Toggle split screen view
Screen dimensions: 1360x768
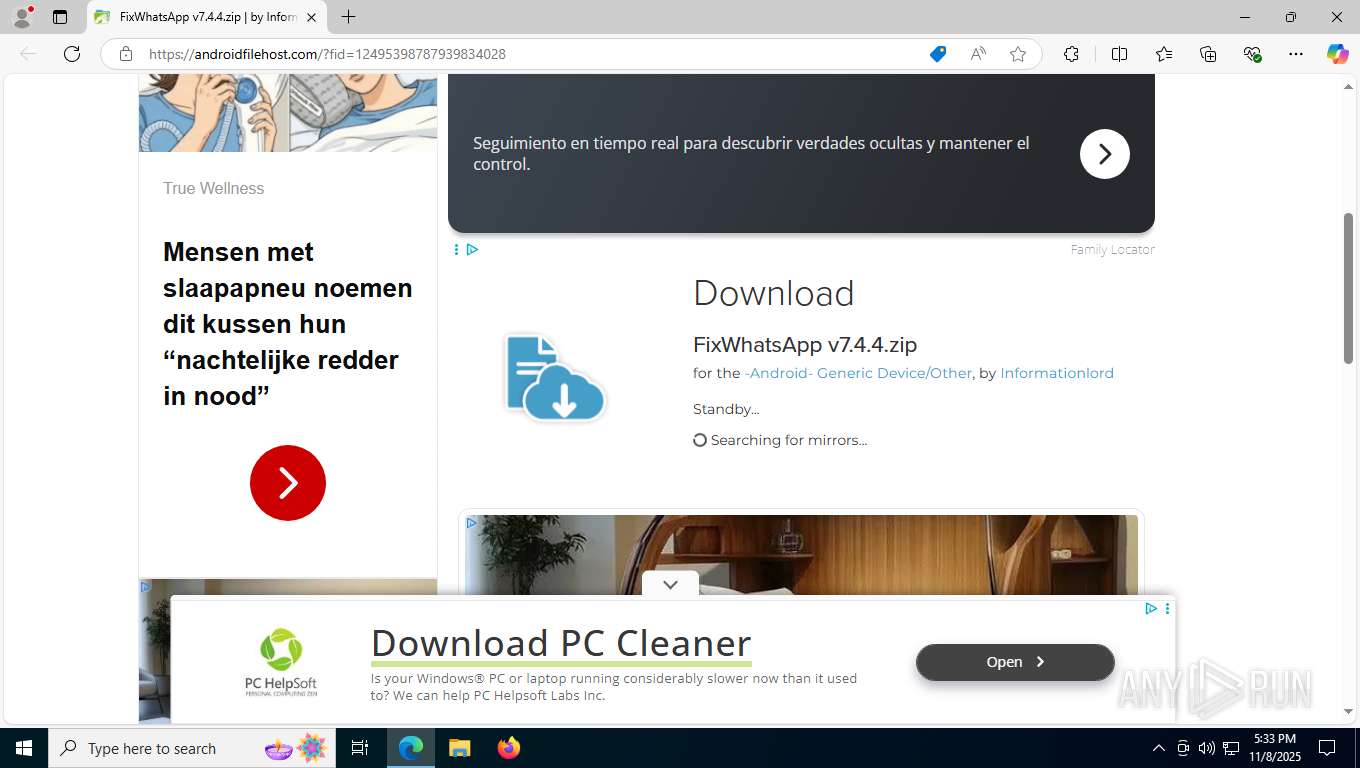[1119, 54]
